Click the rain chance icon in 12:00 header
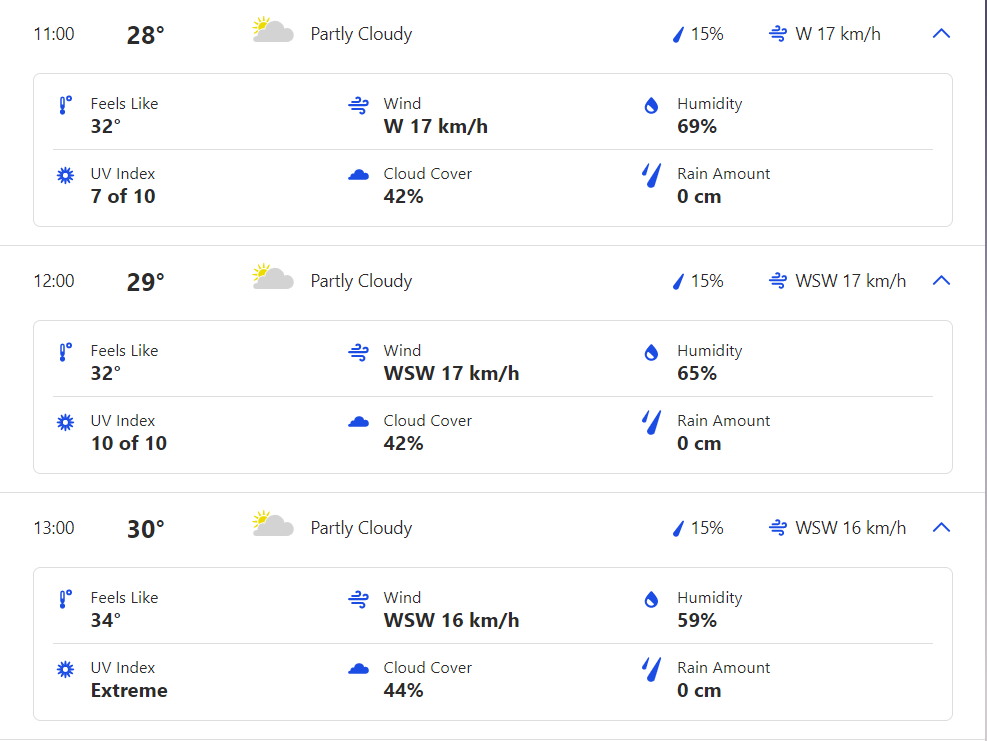The image size is (987, 741). click(x=678, y=281)
